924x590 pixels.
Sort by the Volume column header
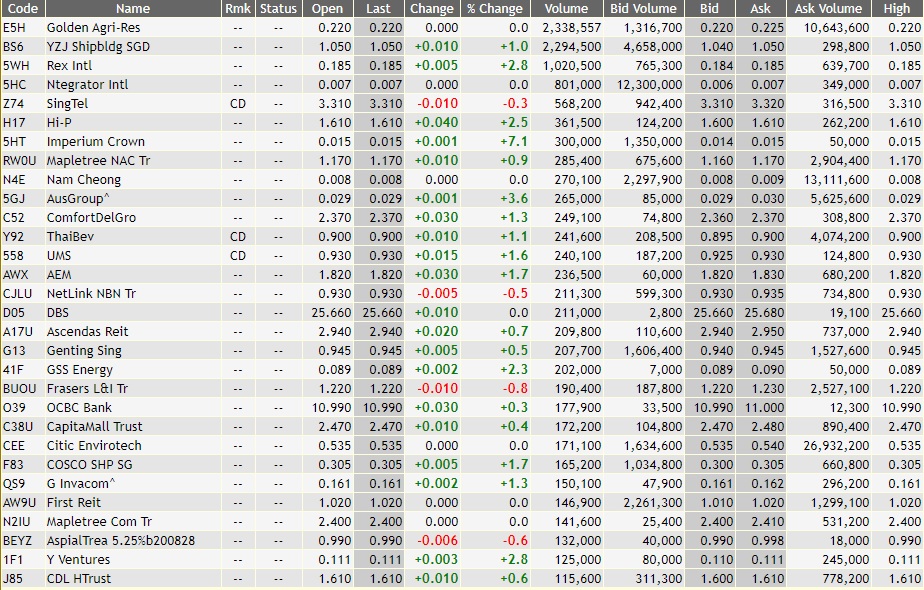click(566, 8)
